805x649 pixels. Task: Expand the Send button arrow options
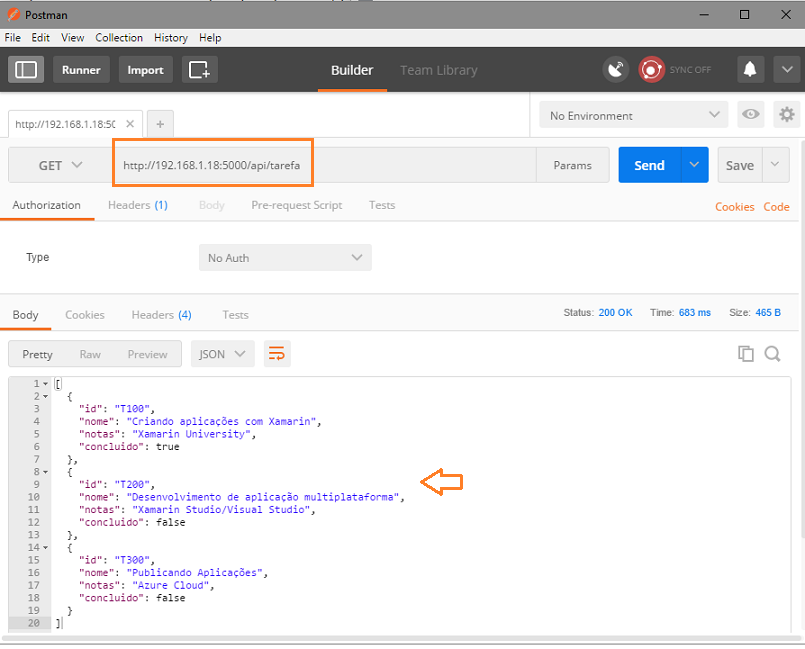point(694,165)
